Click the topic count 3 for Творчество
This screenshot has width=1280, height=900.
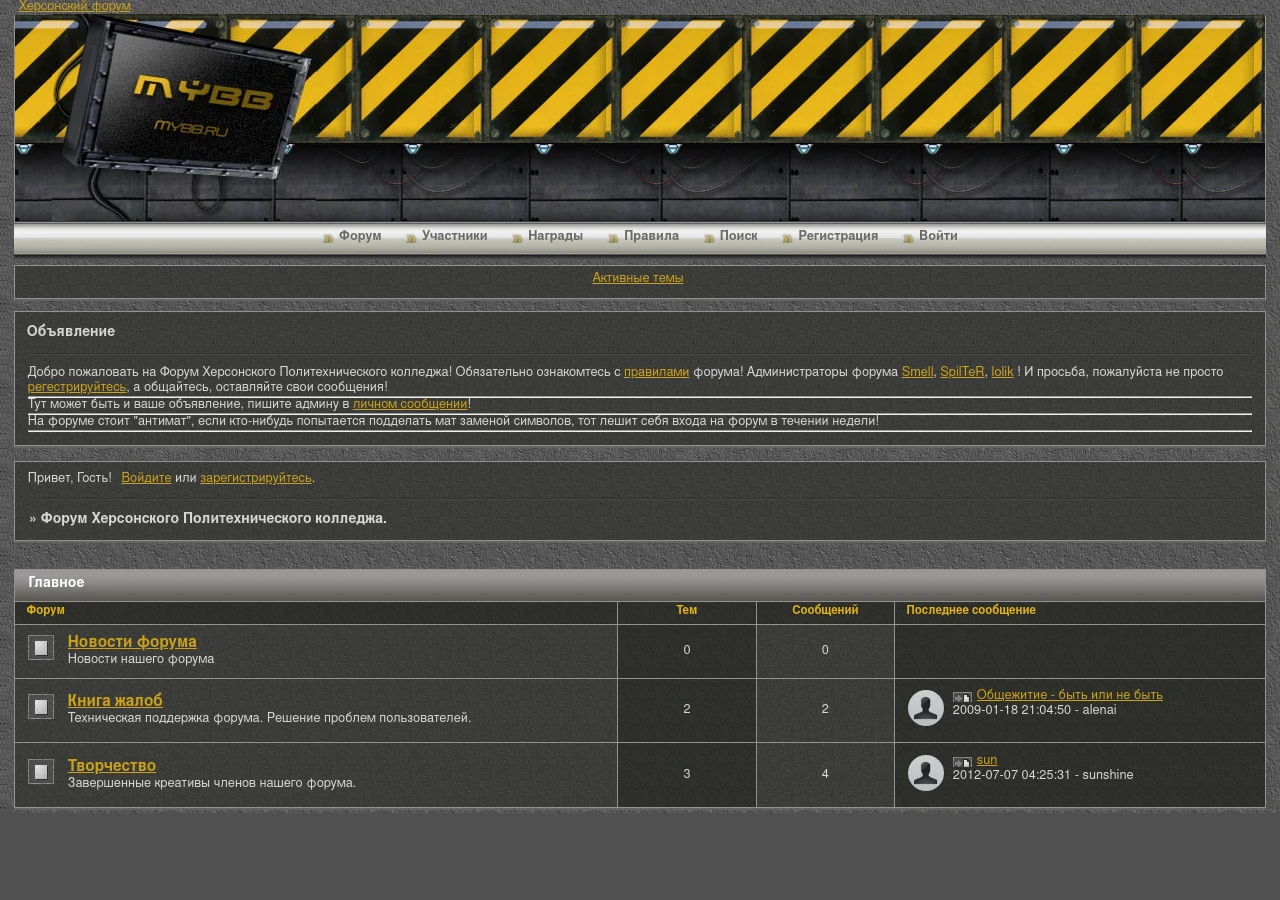tap(687, 774)
